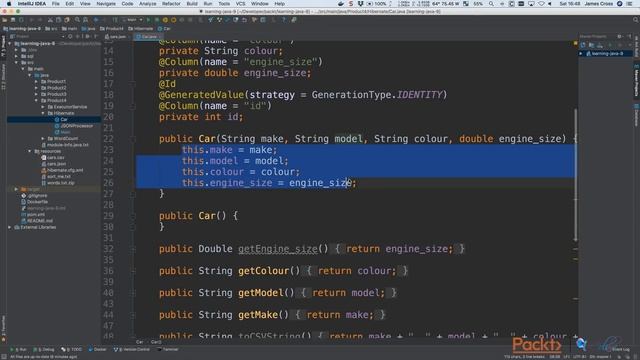Open pom.xml in the project tree
This screenshot has height=360, width=640.
click(x=33, y=214)
